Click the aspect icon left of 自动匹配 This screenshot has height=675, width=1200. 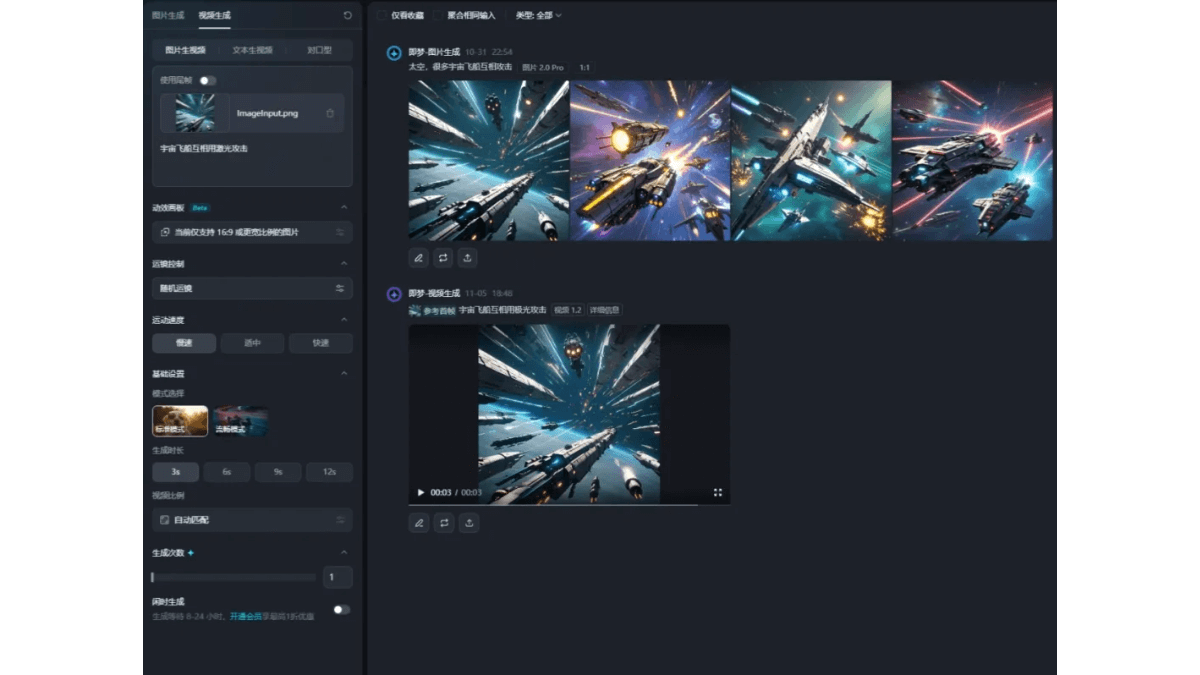(x=165, y=520)
